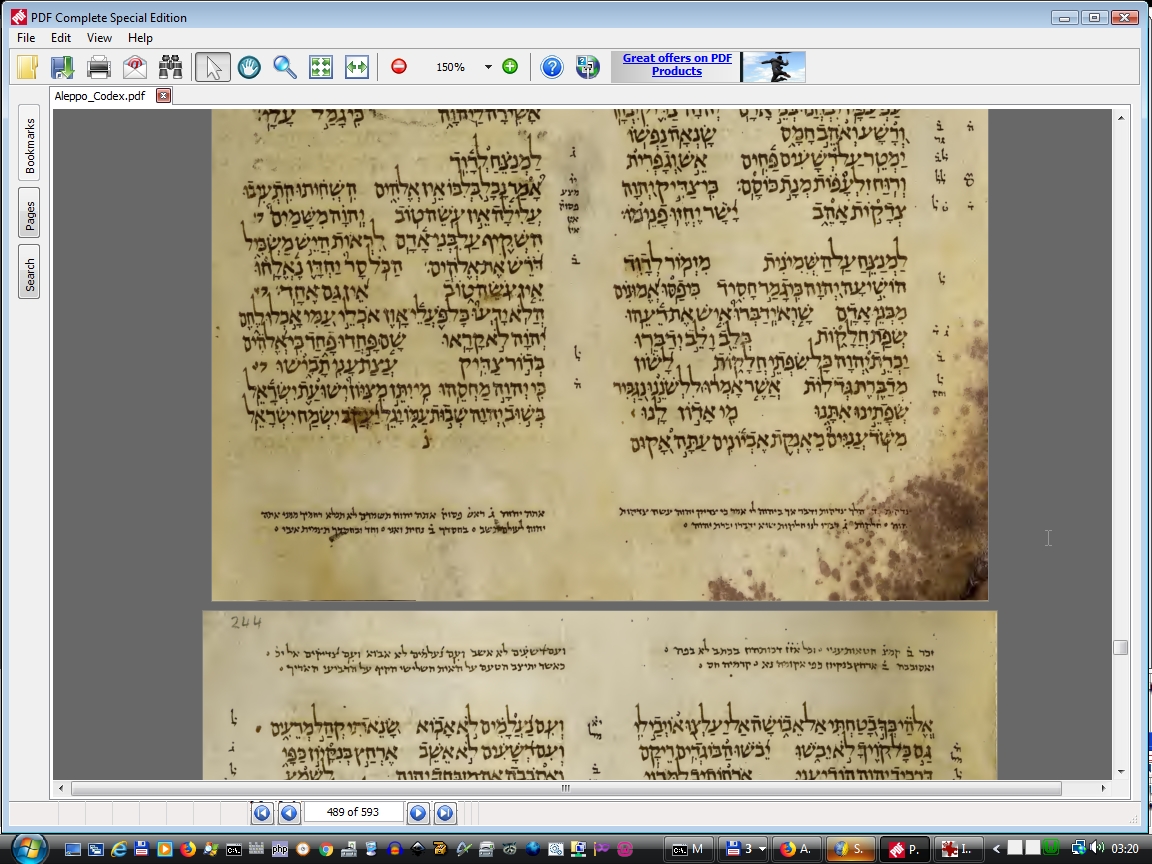Close the Aleppo_Codex.pdf tab
The width and height of the screenshot is (1152, 864).
click(163, 96)
